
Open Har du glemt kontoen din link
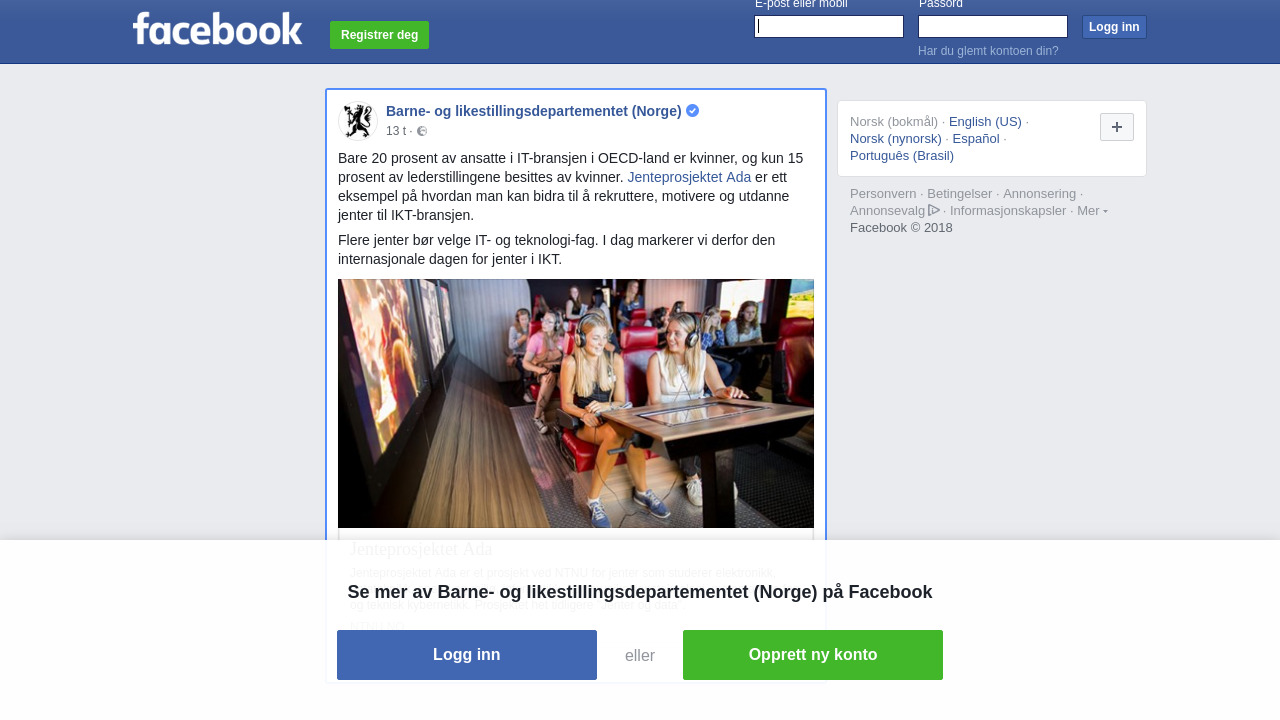[x=988, y=51]
